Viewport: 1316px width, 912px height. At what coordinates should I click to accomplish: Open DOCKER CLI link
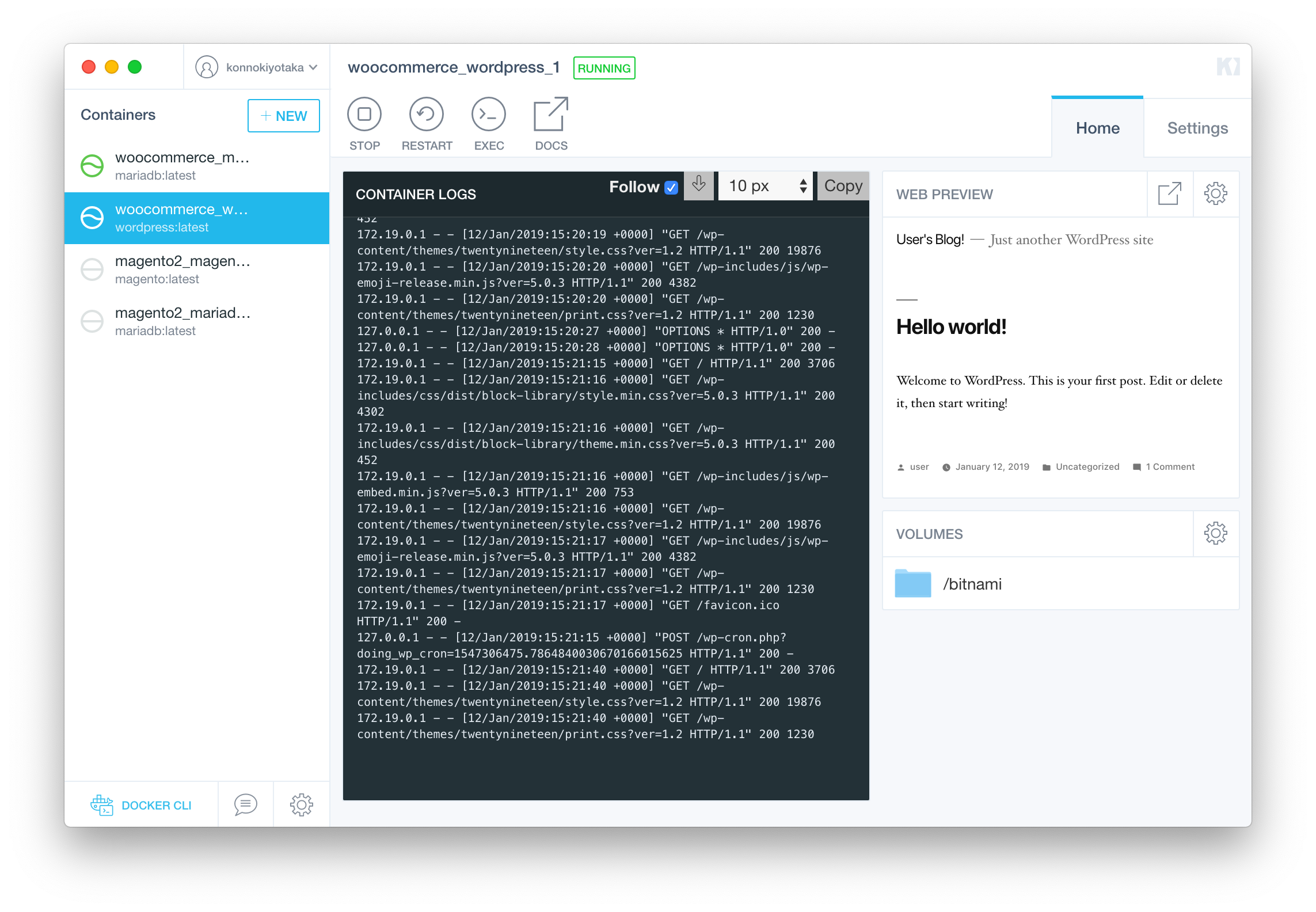click(142, 805)
